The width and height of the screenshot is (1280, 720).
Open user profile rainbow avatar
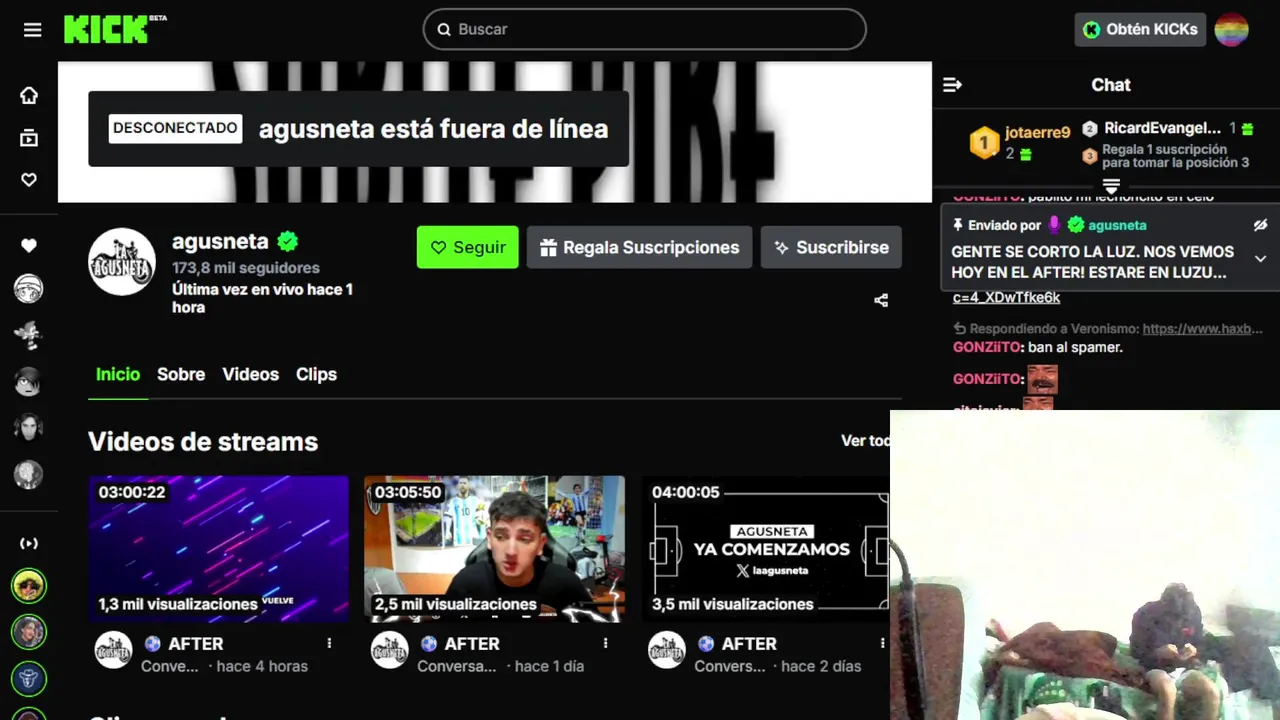[x=1231, y=30]
